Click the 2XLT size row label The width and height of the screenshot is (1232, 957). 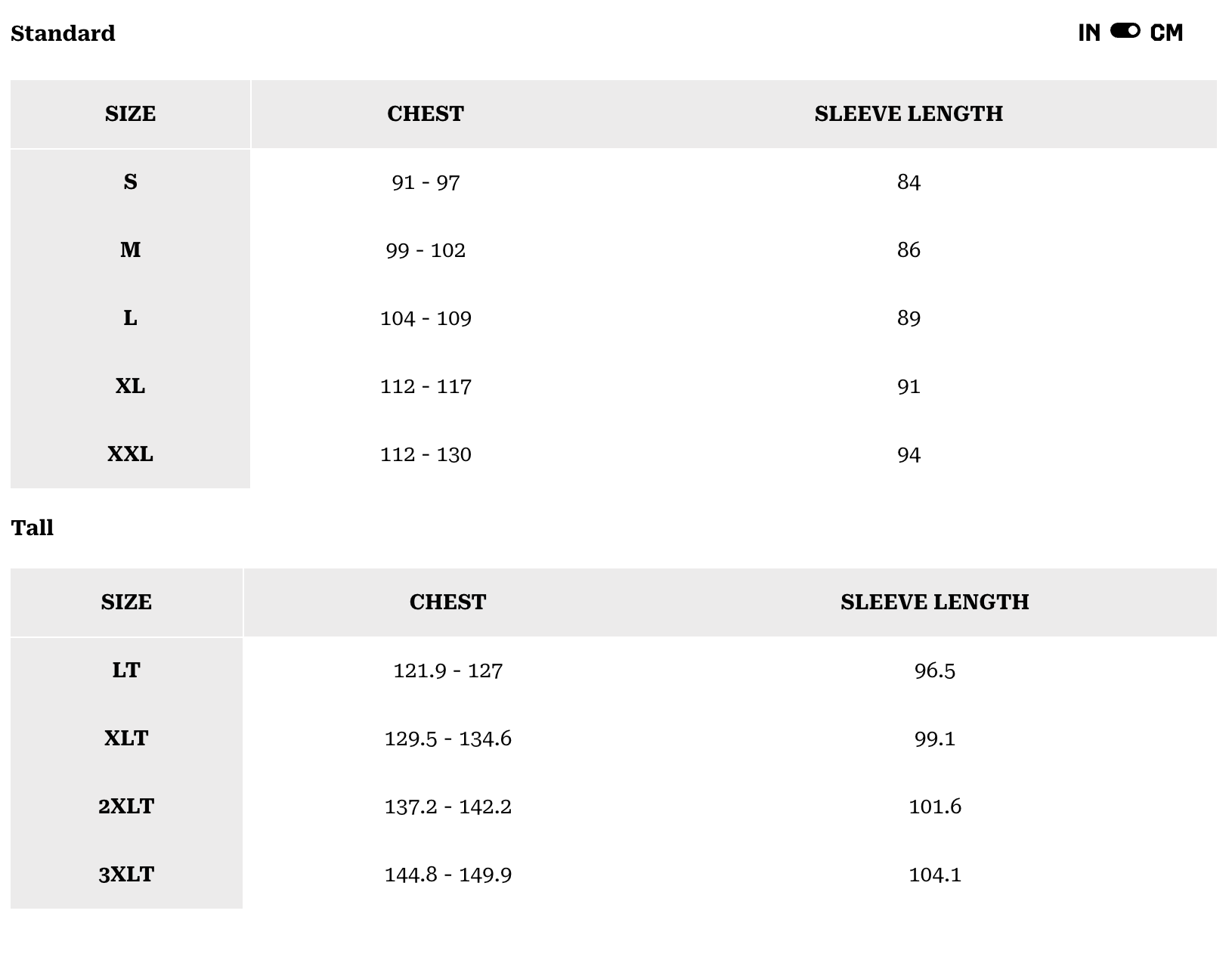coord(126,807)
